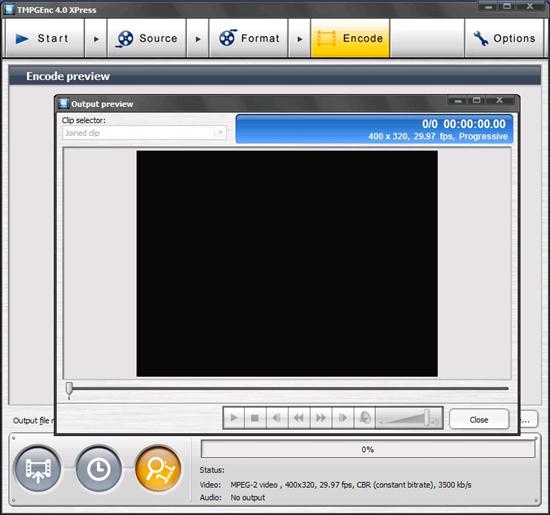Click the blue timecode display panel
The height and width of the screenshot is (515, 550).
(x=374, y=129)
